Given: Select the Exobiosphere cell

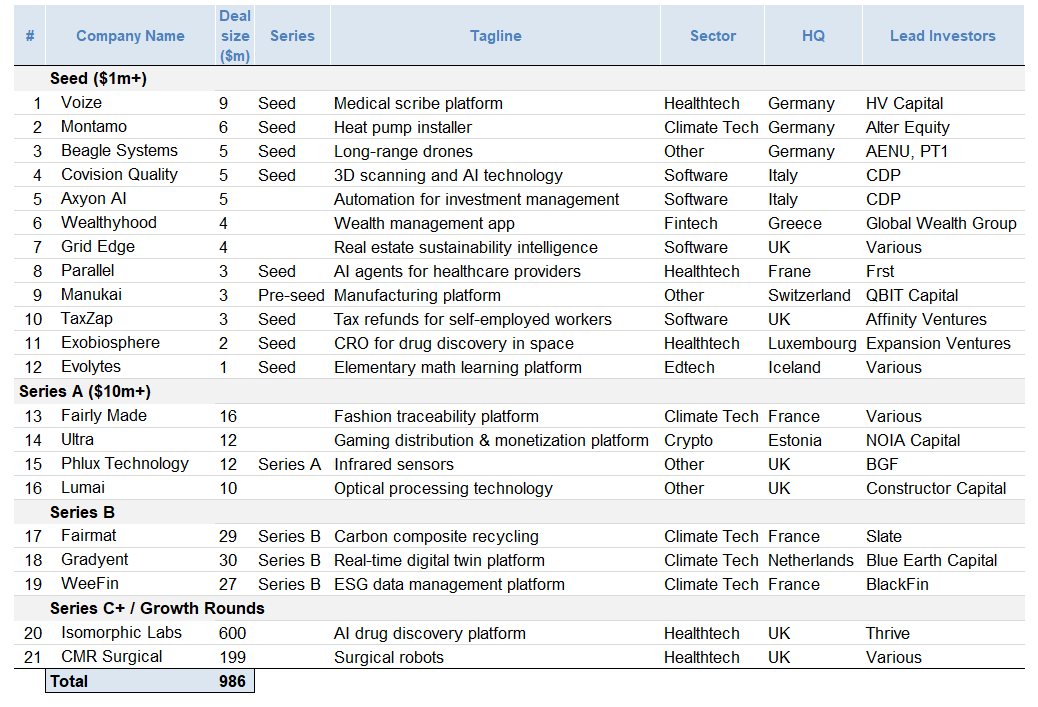Looking at the screenshot, I should (x=111, y=343).
